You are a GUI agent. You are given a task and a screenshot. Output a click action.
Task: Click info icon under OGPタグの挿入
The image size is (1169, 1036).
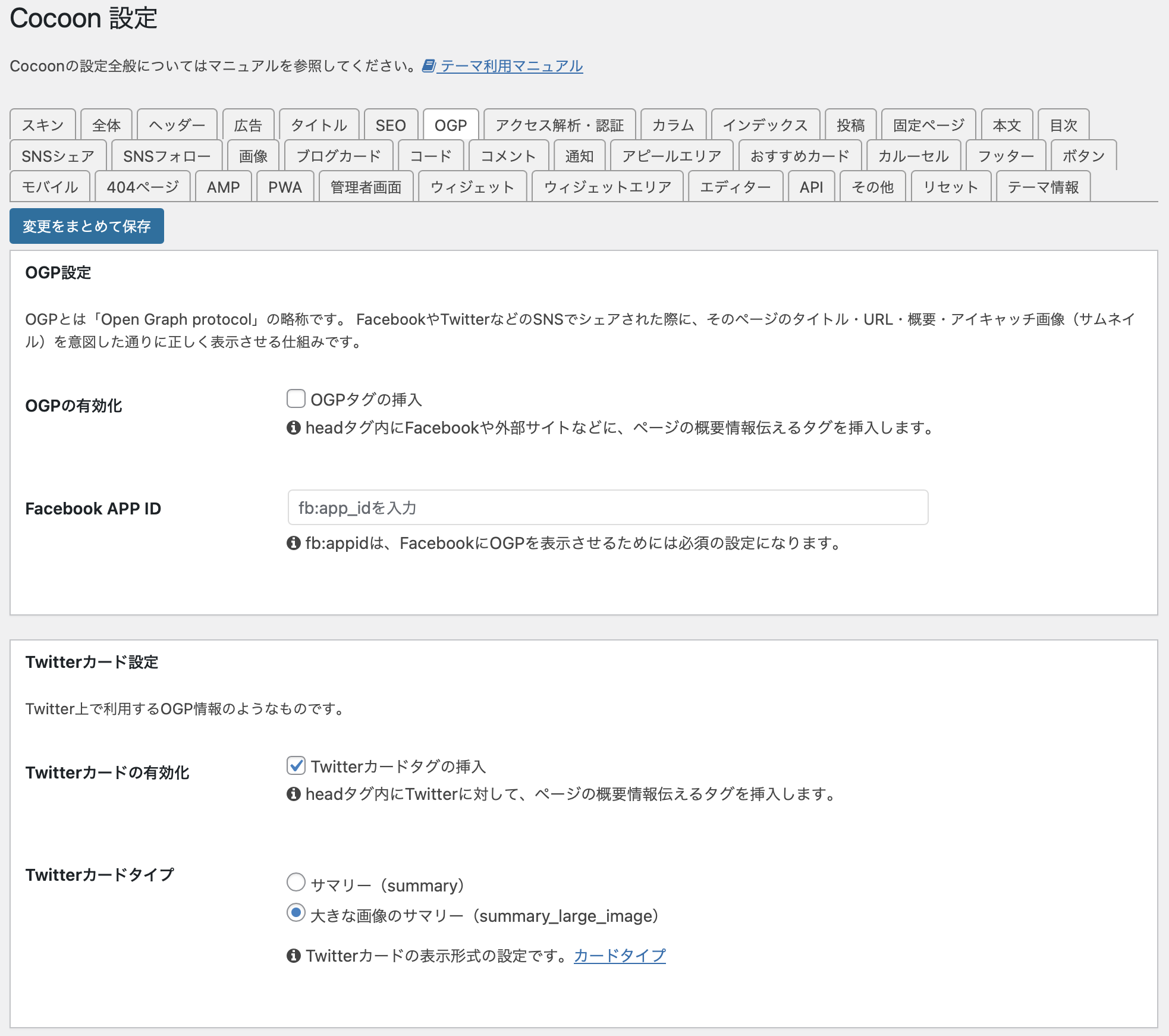pyautogui.click(x=294, y=428)
